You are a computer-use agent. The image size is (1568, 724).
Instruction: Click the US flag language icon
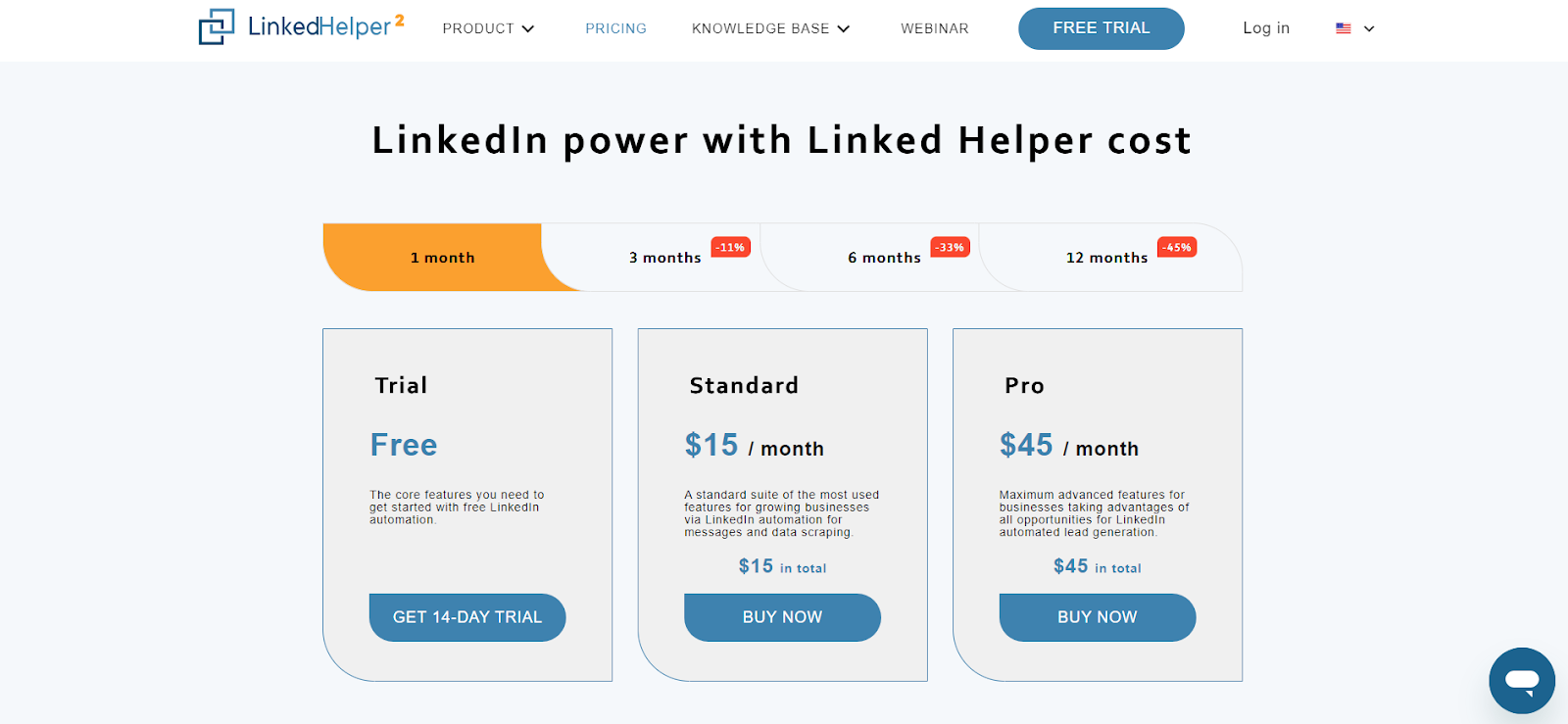(x=1344, y=28)
